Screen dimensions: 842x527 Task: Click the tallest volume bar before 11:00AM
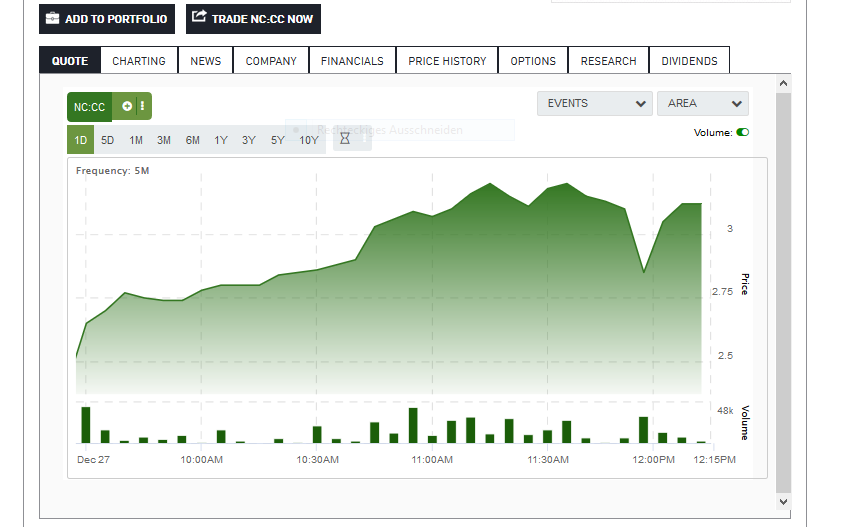point(413,425)
